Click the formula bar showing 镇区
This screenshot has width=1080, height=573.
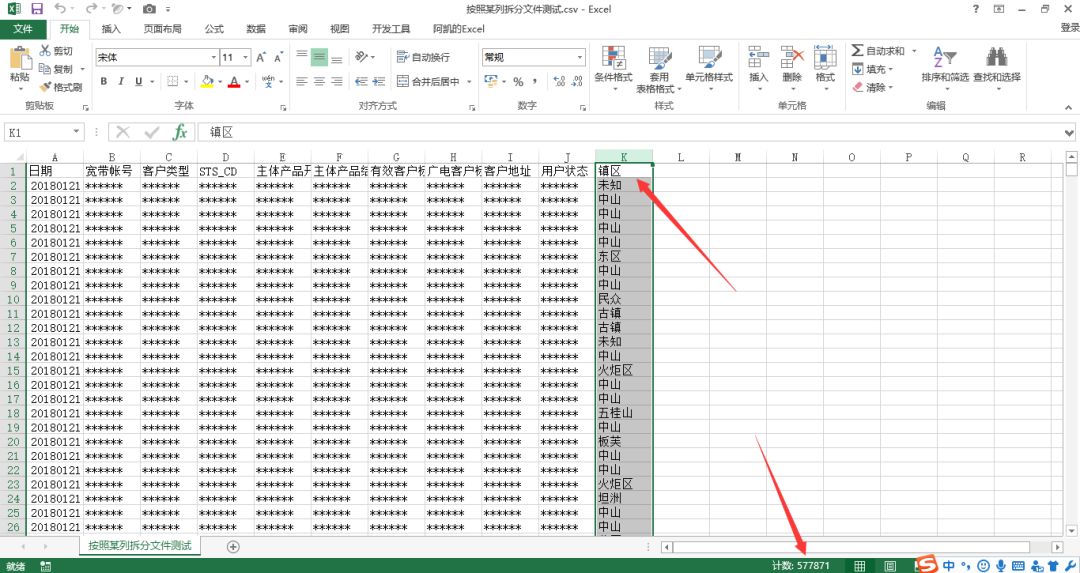[630, 132]
